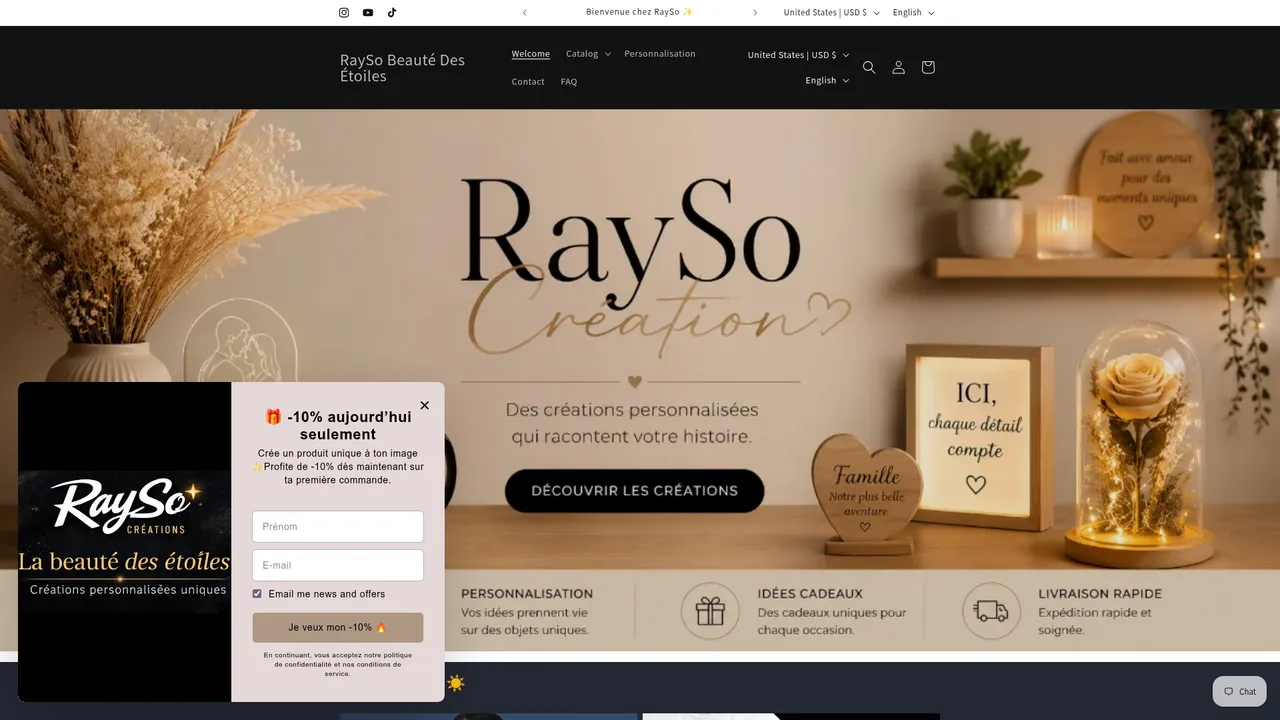Show previous announcement with left arrow
Screen dimensions: 1280x720
coord(525,13)
